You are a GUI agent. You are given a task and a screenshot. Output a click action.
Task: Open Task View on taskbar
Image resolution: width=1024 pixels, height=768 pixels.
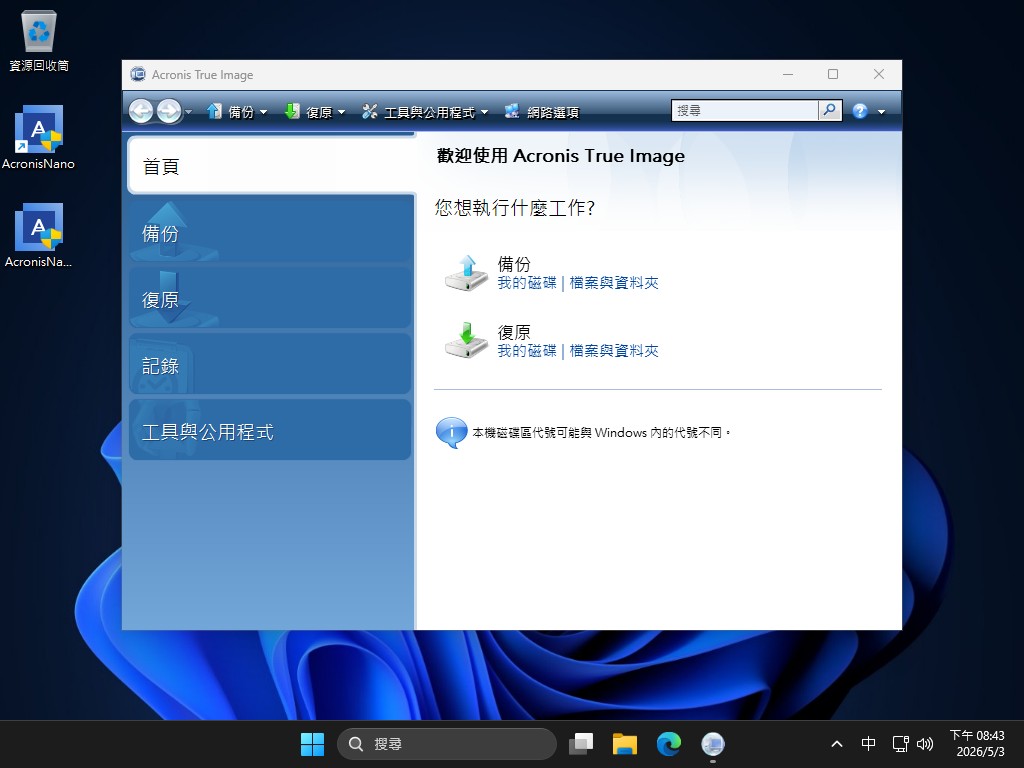(581, 744)
